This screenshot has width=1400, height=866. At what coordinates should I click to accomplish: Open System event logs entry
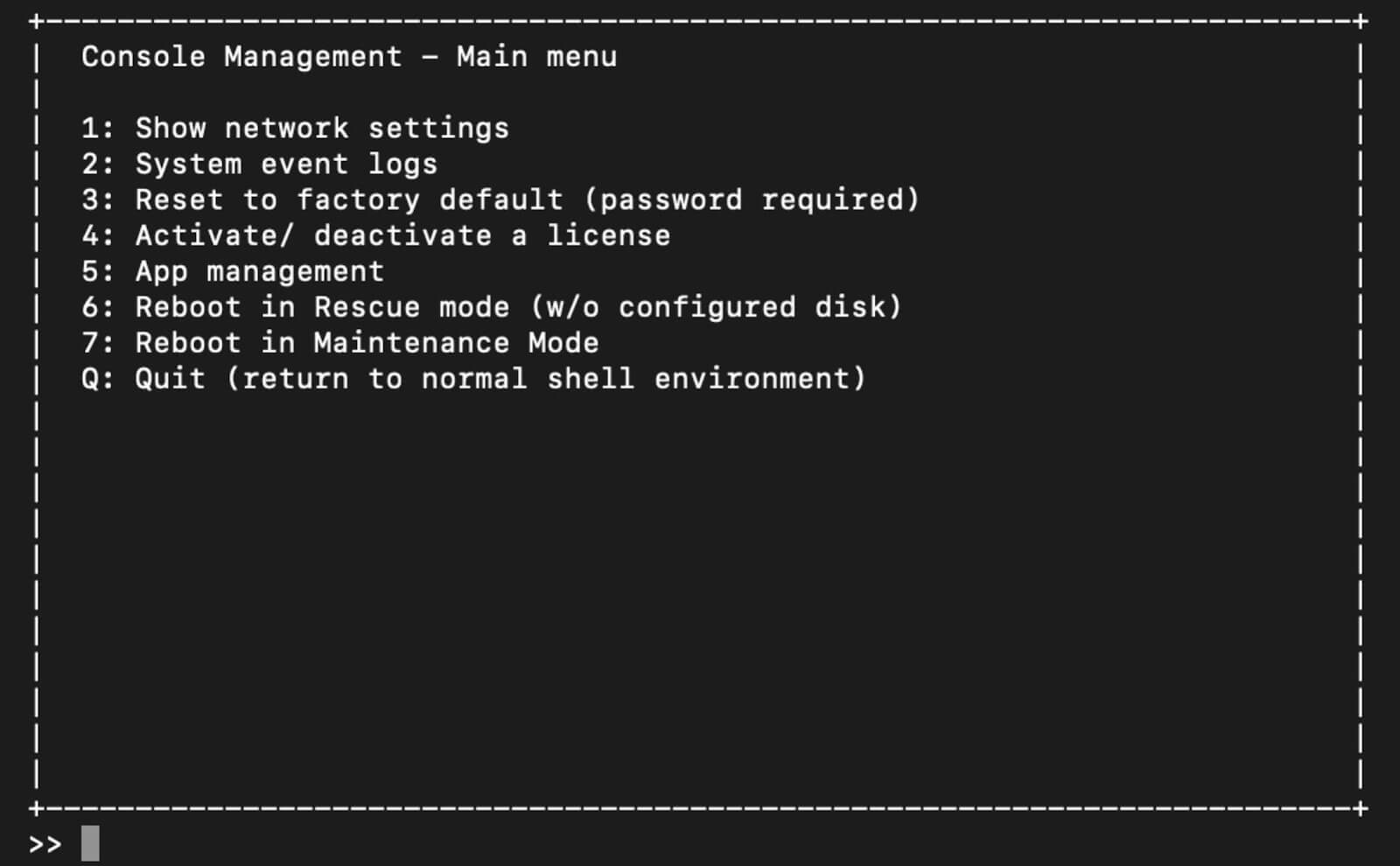tap(259, 164)
